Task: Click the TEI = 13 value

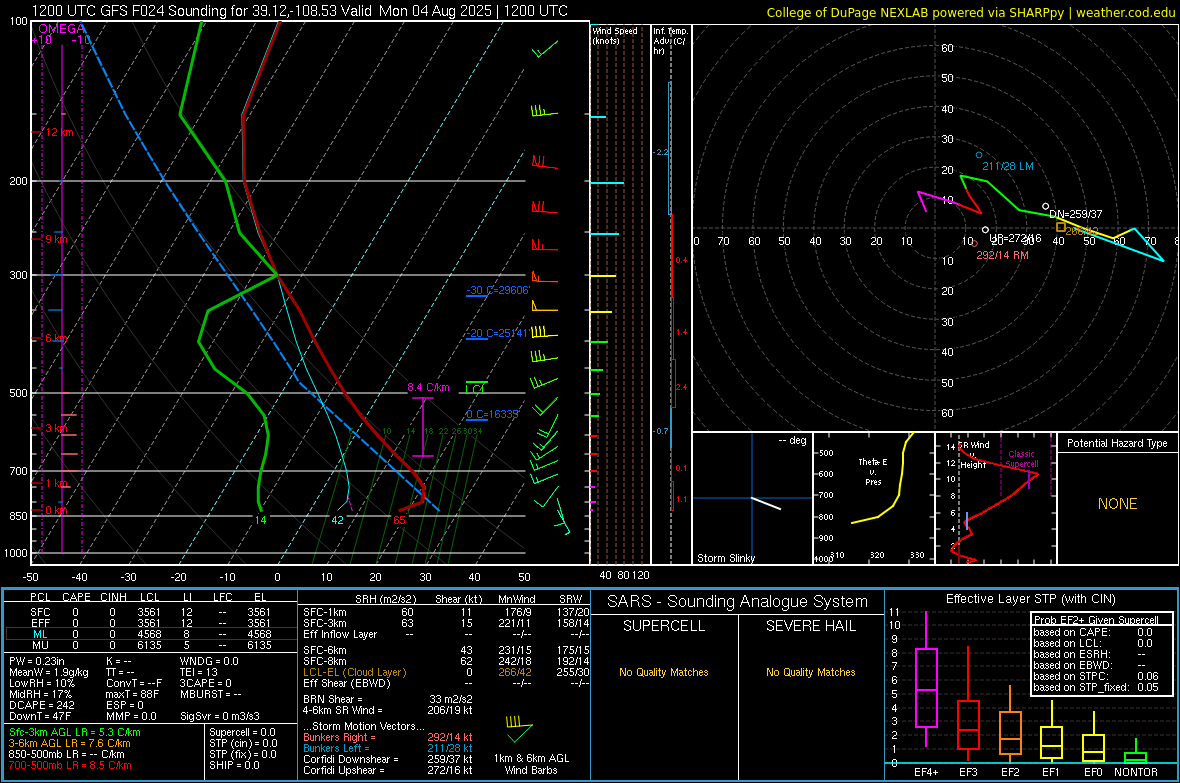Action: click(x=199, y=672)
